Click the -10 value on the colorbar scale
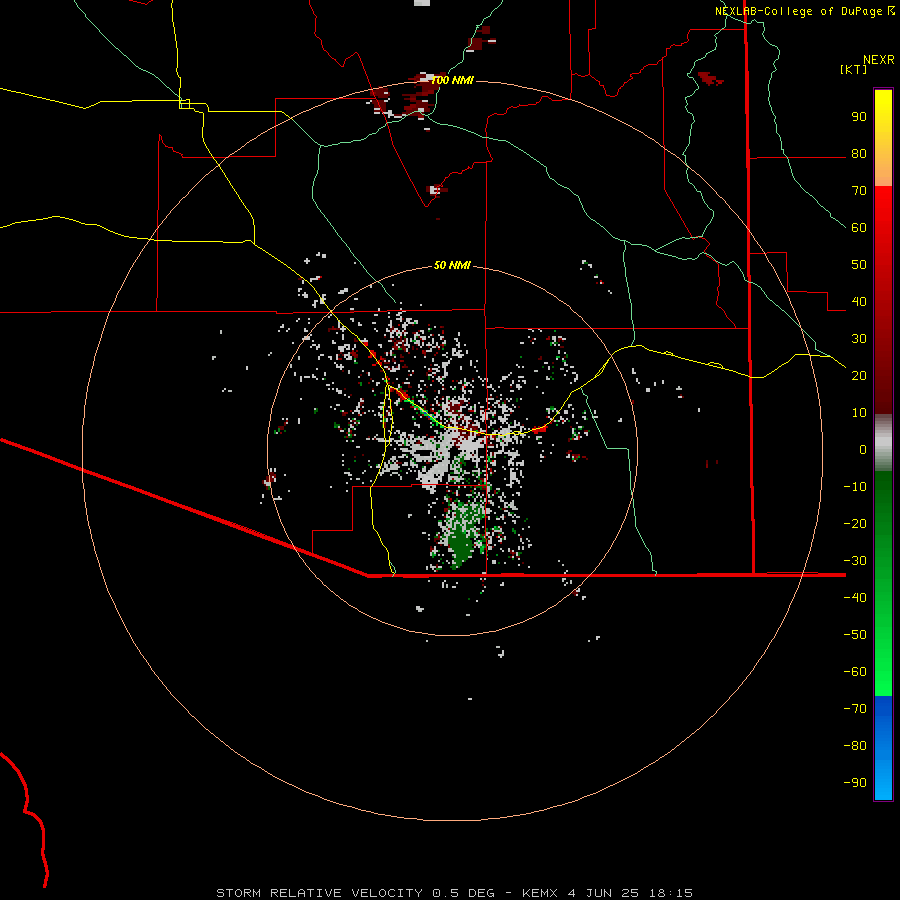Image resolution: width=900 pixels, height=900 pixels. pos(855,487)
